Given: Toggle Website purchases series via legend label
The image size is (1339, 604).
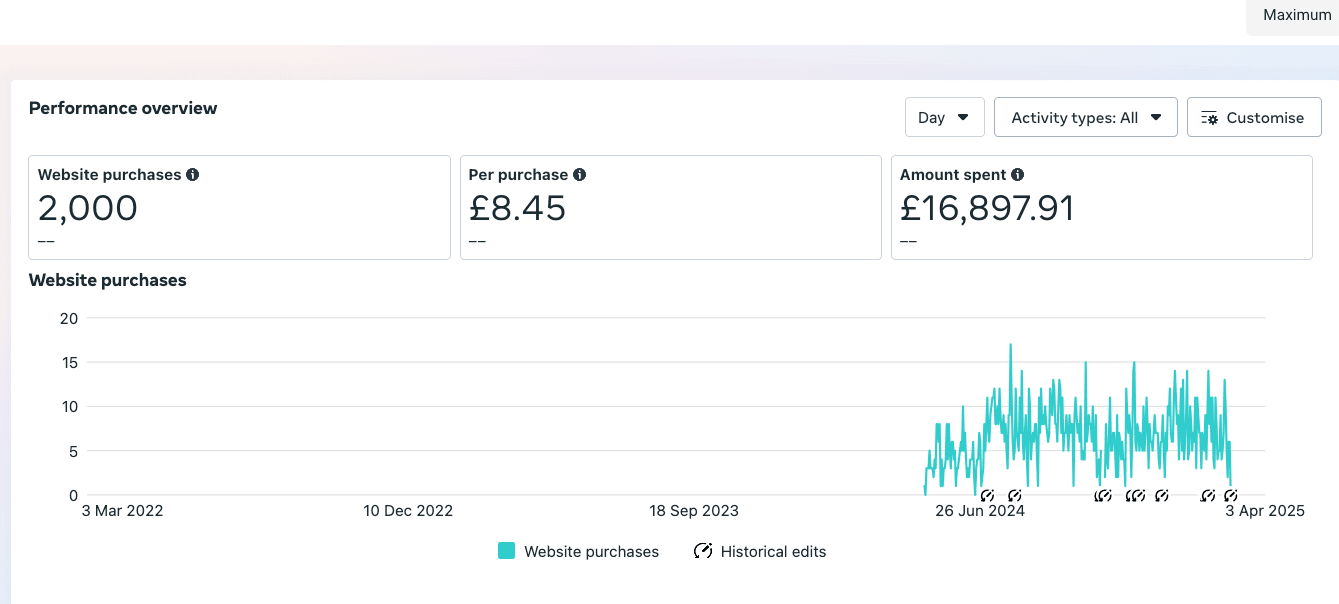Looking at the screenshot, I should pos(591,551).
